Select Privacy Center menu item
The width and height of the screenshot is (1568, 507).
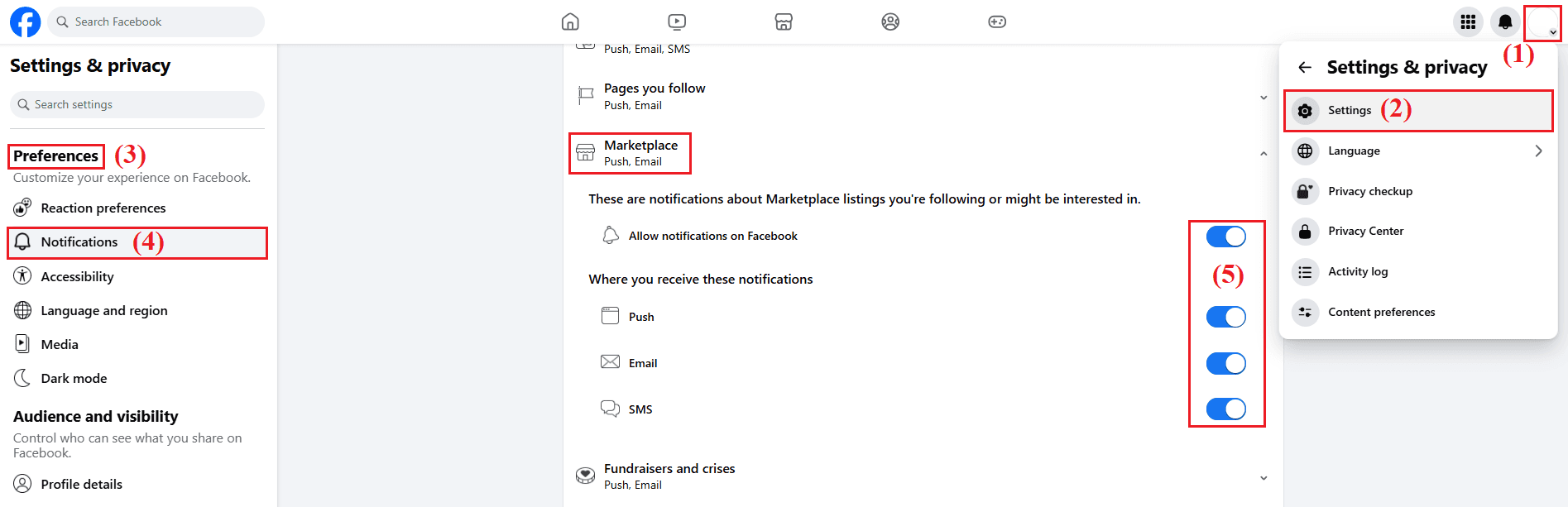[1418, 231]
